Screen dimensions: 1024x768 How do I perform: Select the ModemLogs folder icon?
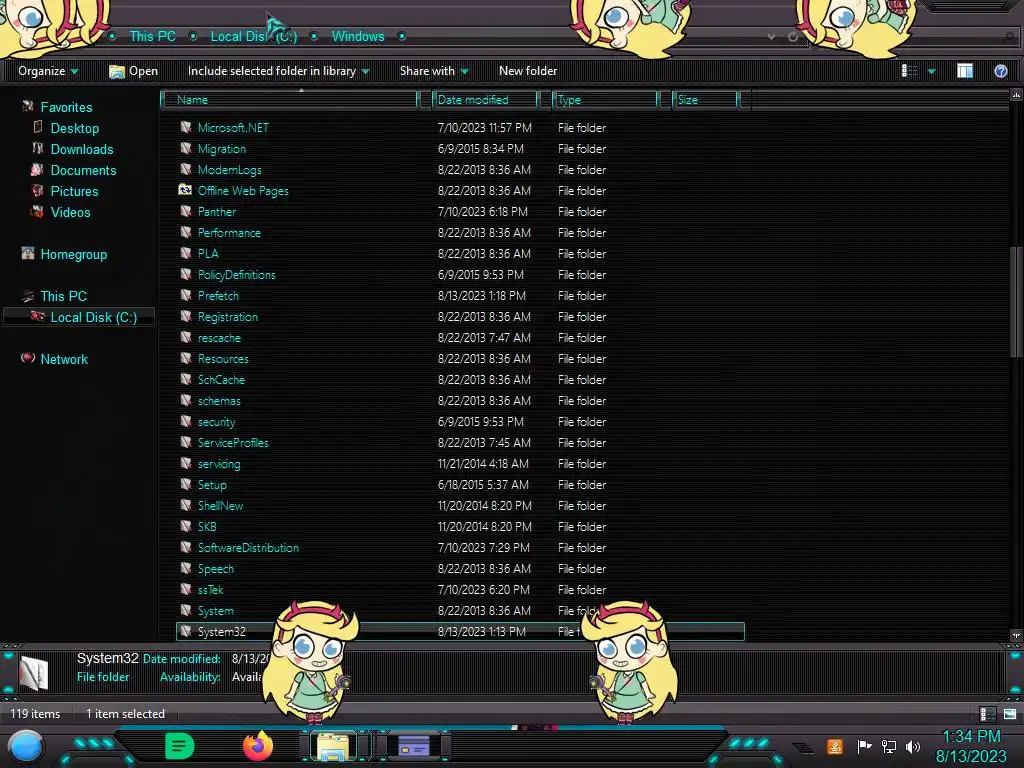tap(186, 169)
